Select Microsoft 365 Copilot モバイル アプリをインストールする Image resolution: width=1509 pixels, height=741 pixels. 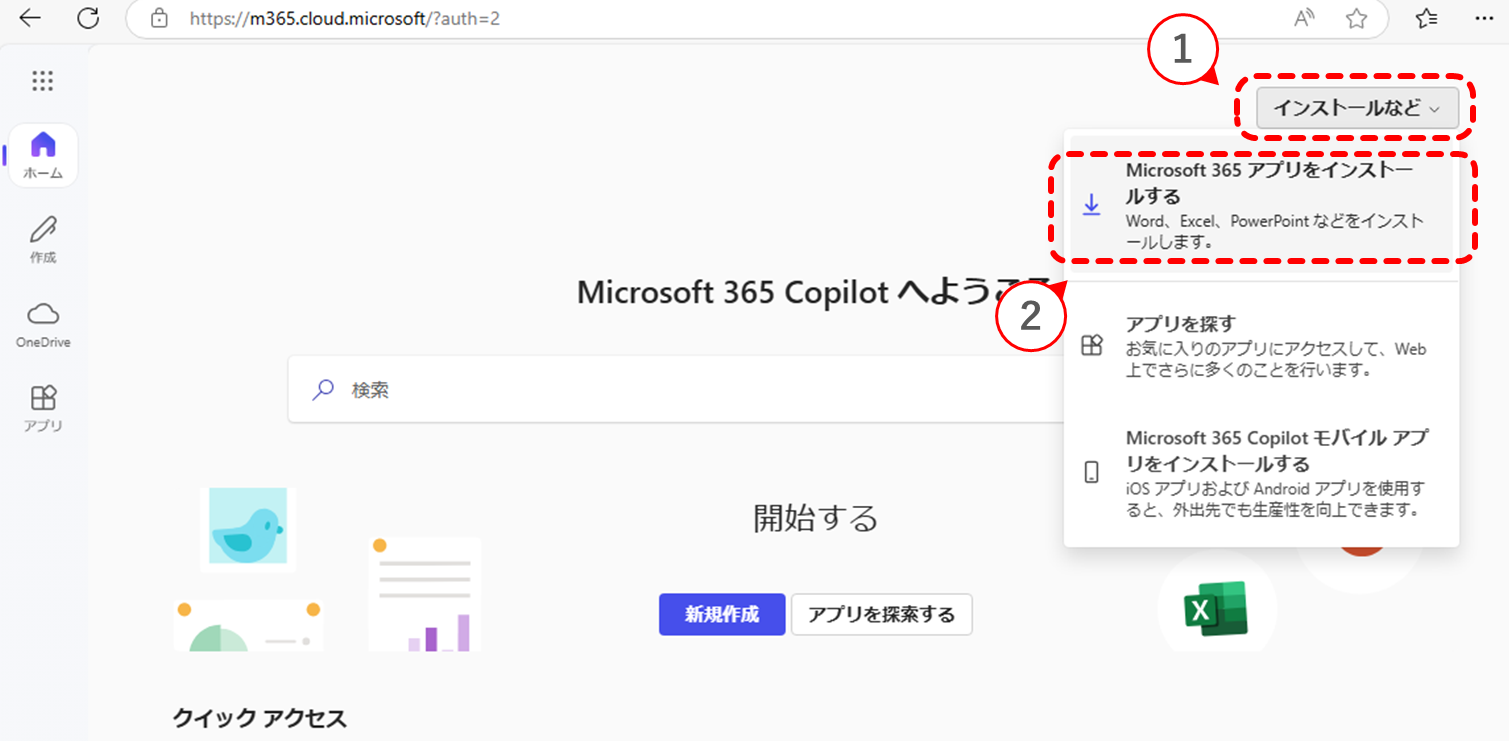(x=1261, y=473)
